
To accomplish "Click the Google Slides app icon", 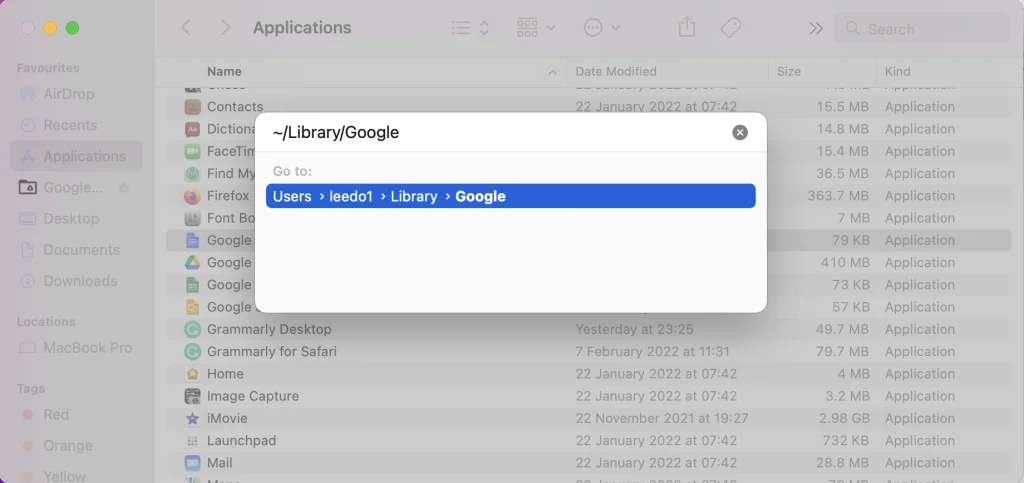I will tap(192, 307).
